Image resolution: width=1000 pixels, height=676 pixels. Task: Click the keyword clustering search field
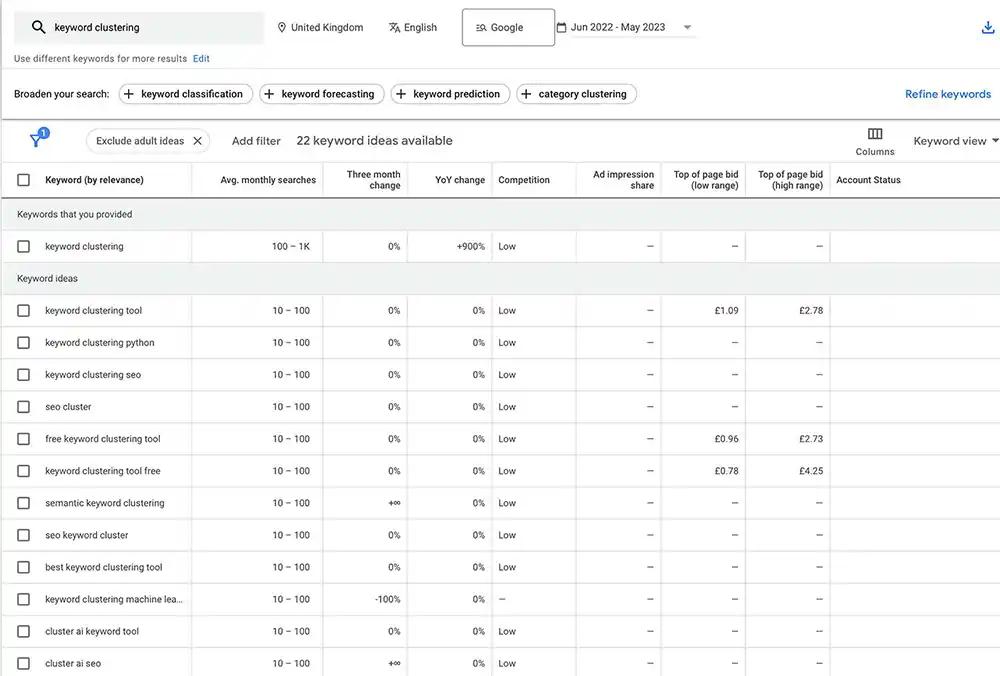click(139, 27)
